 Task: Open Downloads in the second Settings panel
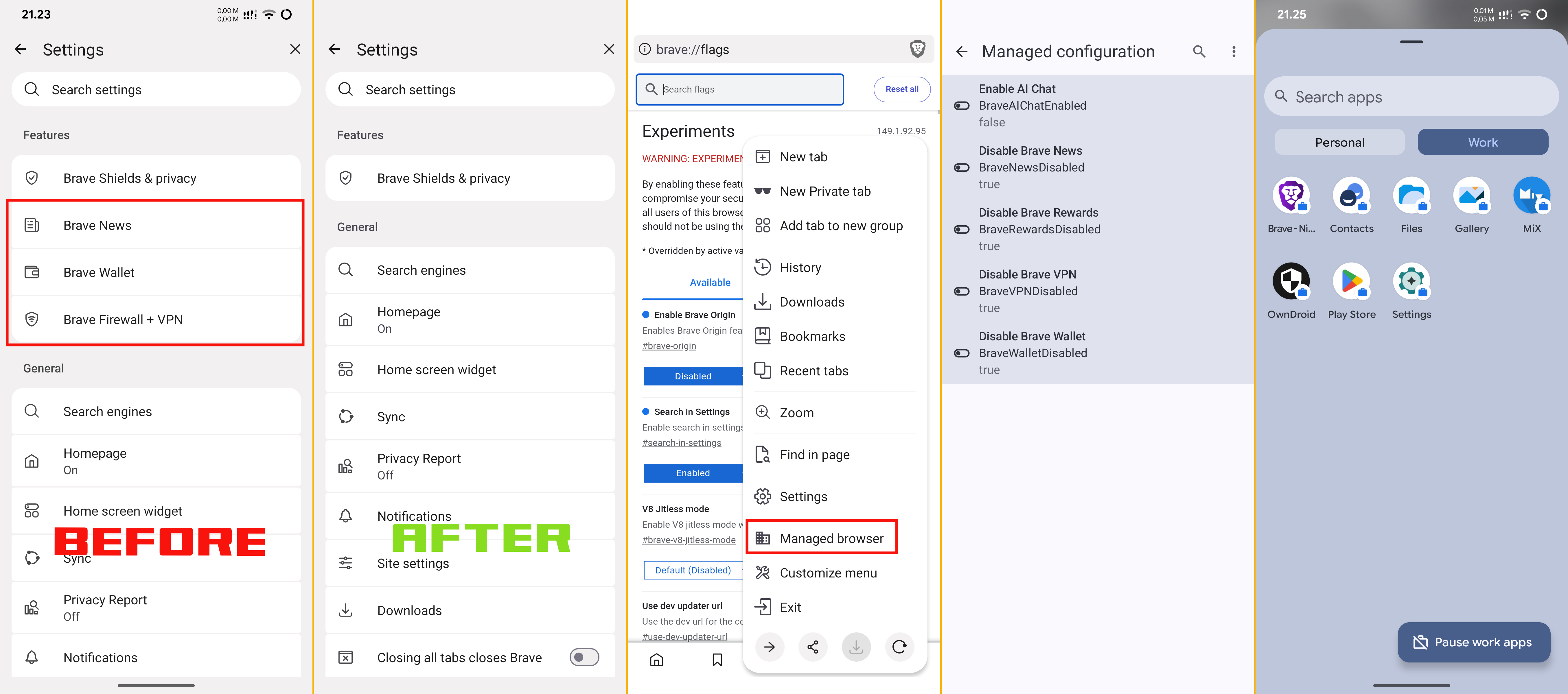pos(470,610)
